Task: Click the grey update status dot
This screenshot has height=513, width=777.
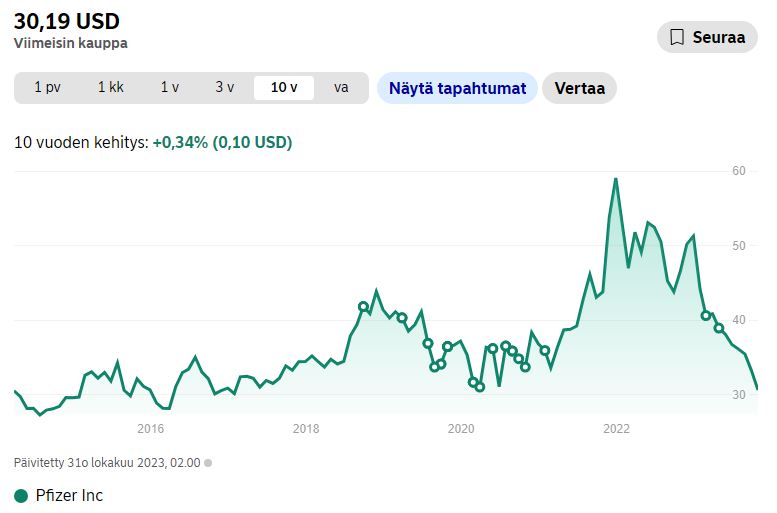Action: click(x=208, y=463)
